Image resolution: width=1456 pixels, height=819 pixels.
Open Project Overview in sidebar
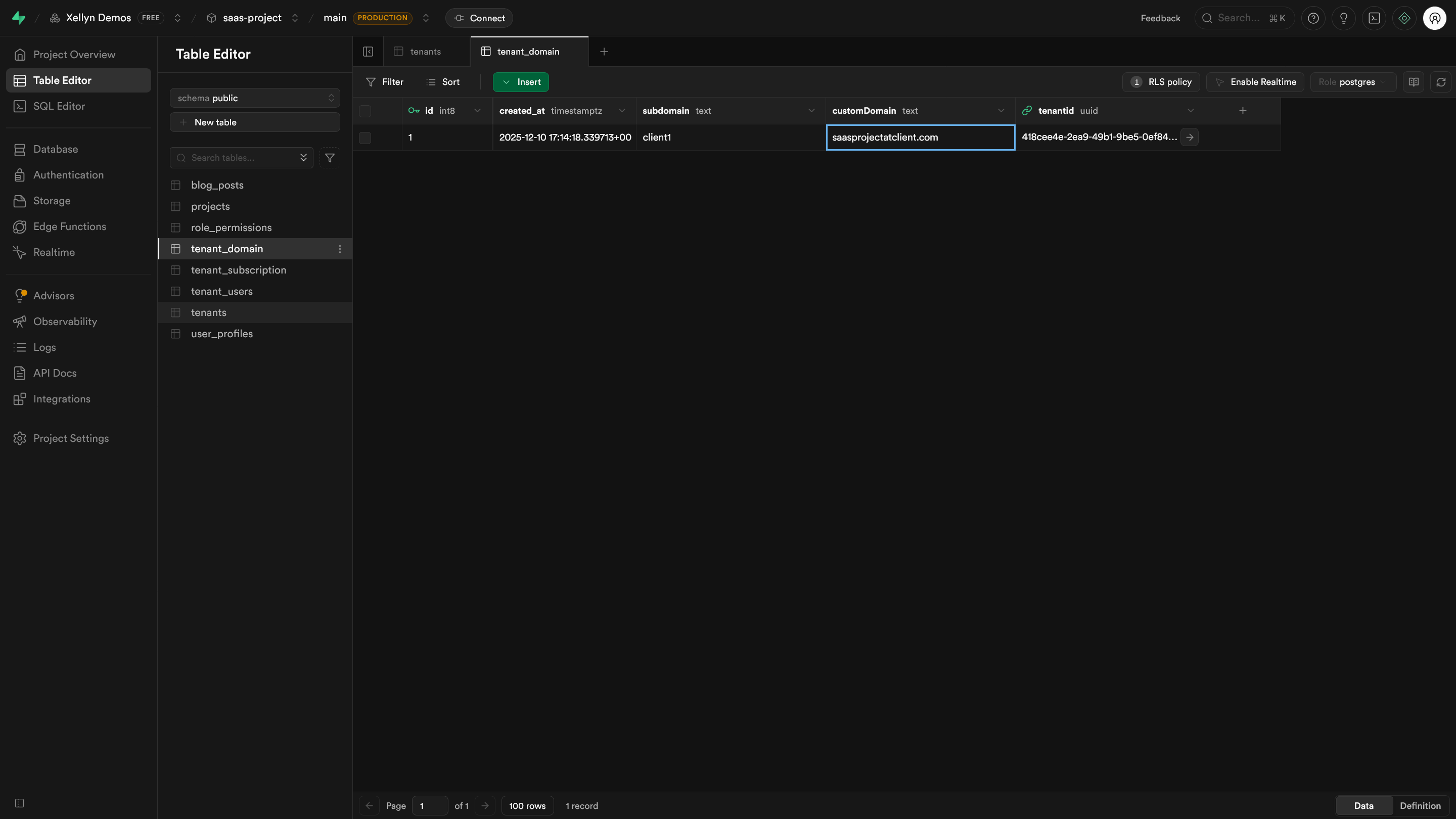[78, 54]
